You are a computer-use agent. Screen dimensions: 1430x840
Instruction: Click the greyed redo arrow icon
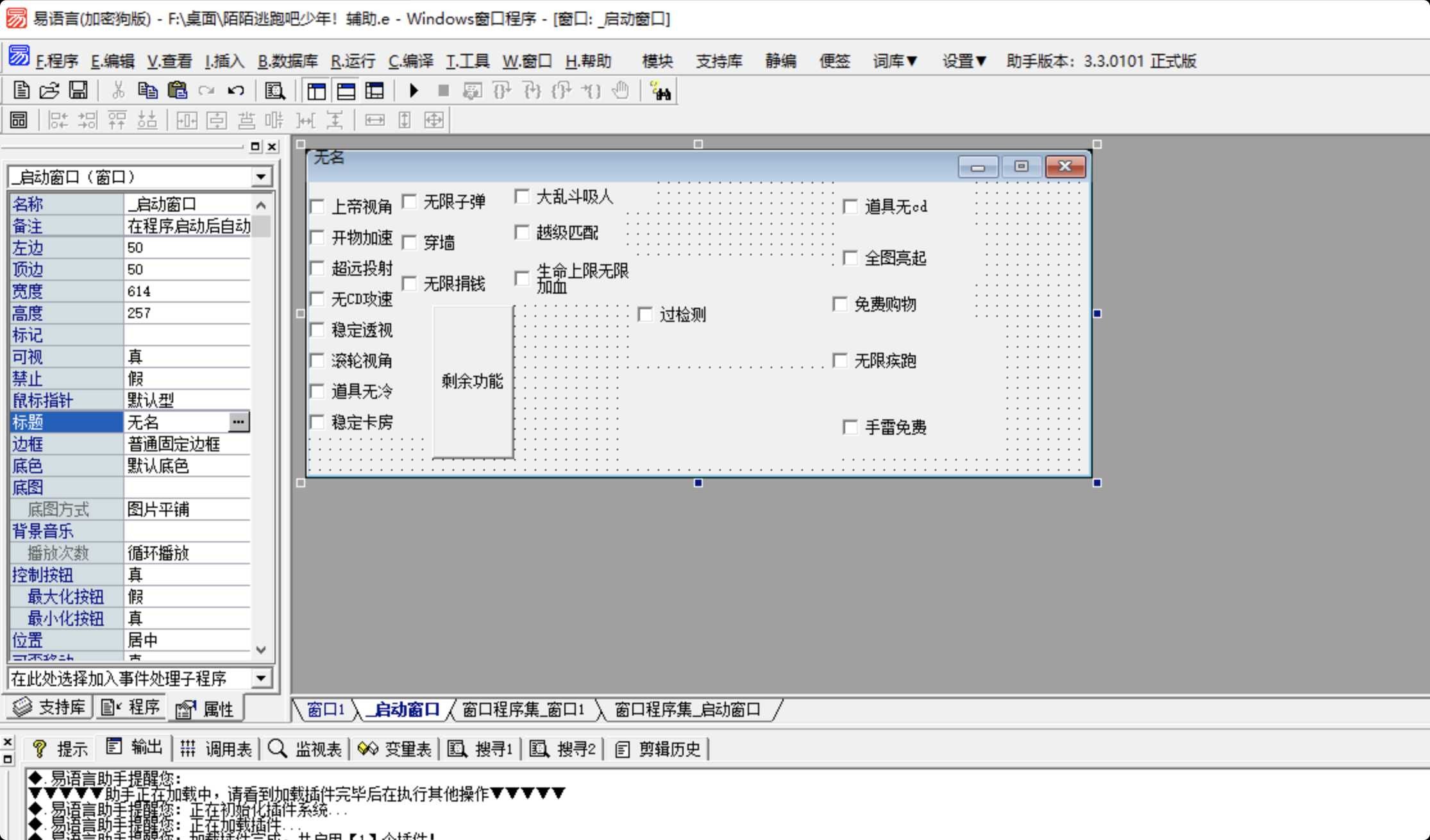point(206,90)
